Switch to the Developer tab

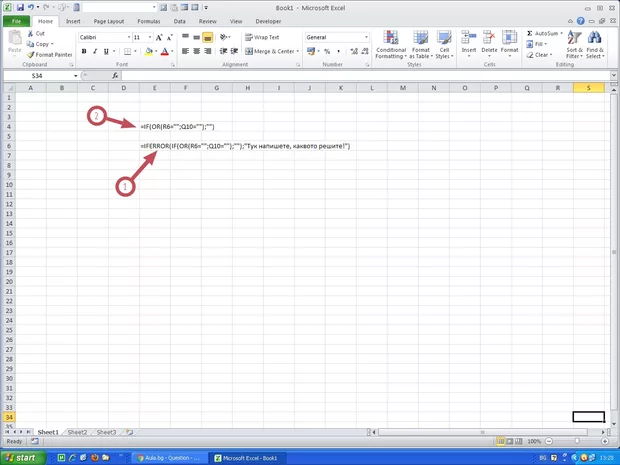click(x=268, y=21)
